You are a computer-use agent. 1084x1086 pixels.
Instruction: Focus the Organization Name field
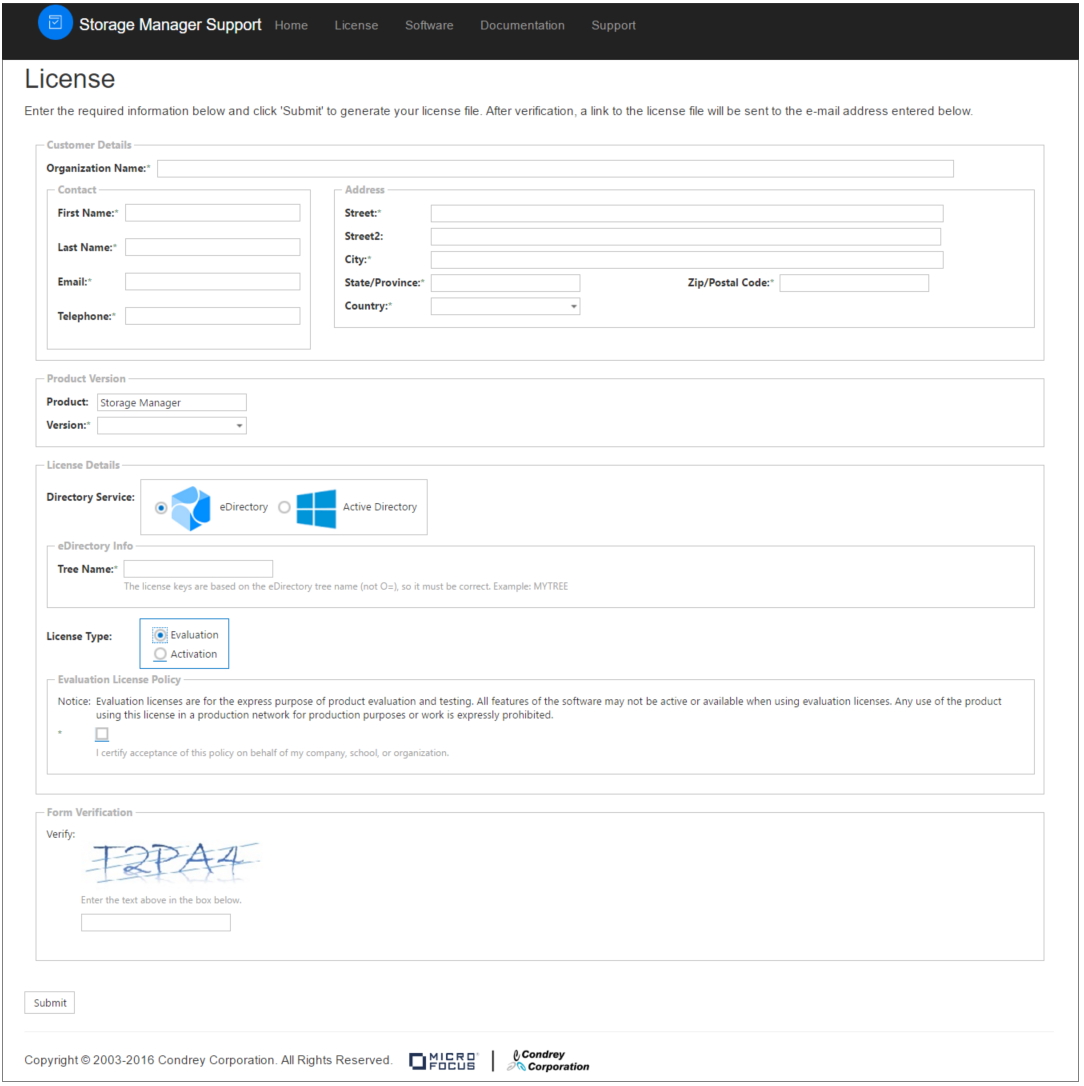click(x=556, y=169)
